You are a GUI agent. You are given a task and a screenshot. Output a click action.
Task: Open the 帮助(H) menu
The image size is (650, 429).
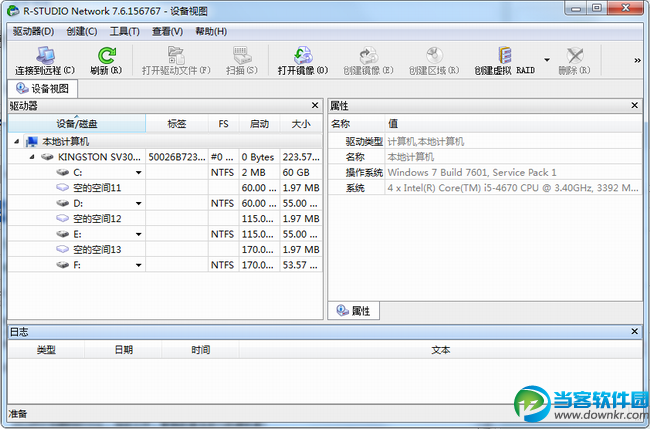pyautogui.click(x=211, y=32)
